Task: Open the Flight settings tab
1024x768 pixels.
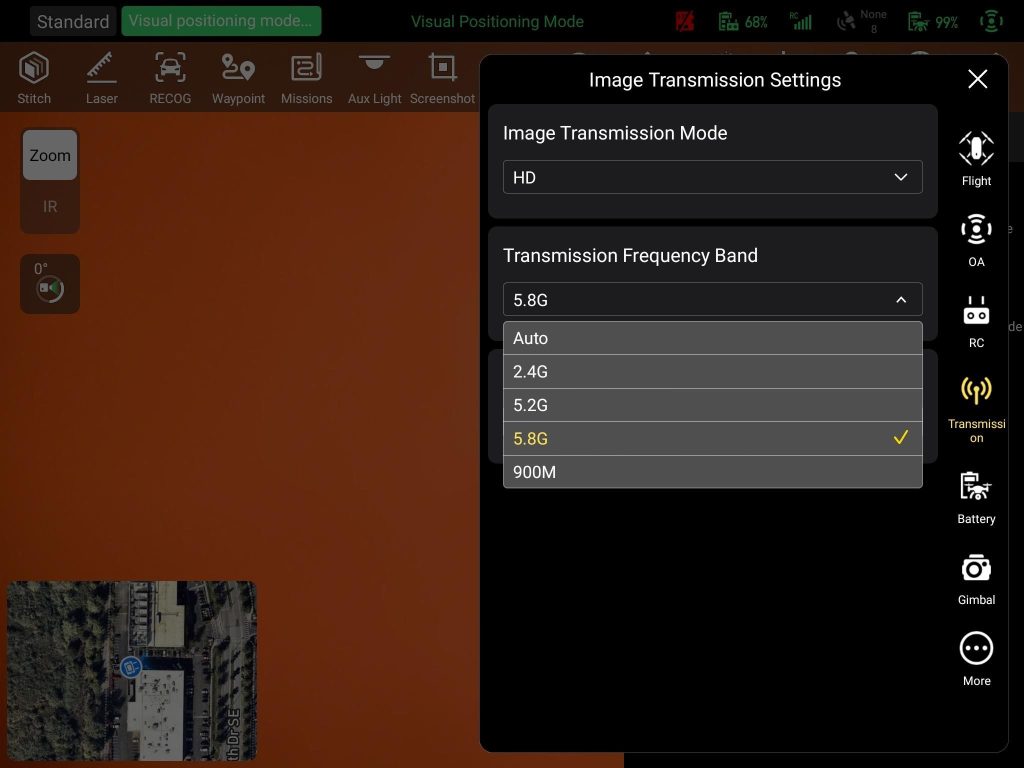Action: [x=976, y=160]
